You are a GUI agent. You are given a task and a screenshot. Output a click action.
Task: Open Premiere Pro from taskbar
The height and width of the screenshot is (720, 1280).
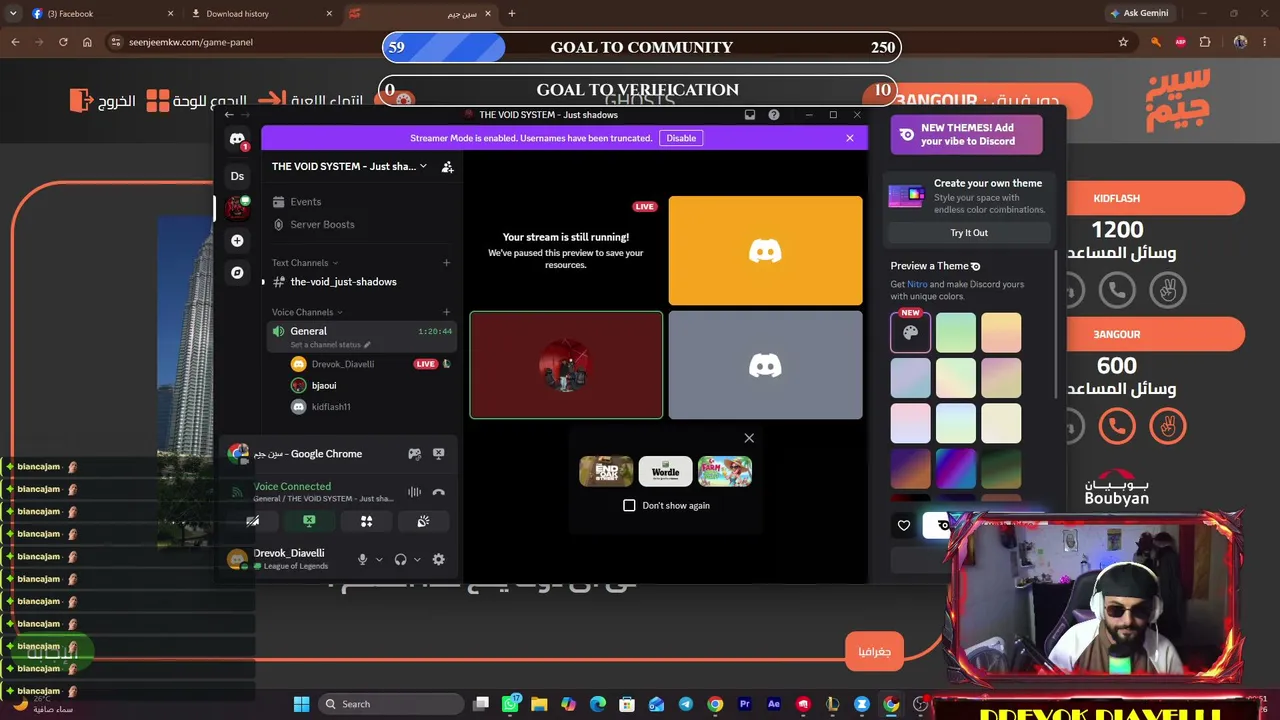tap(744, 704)
